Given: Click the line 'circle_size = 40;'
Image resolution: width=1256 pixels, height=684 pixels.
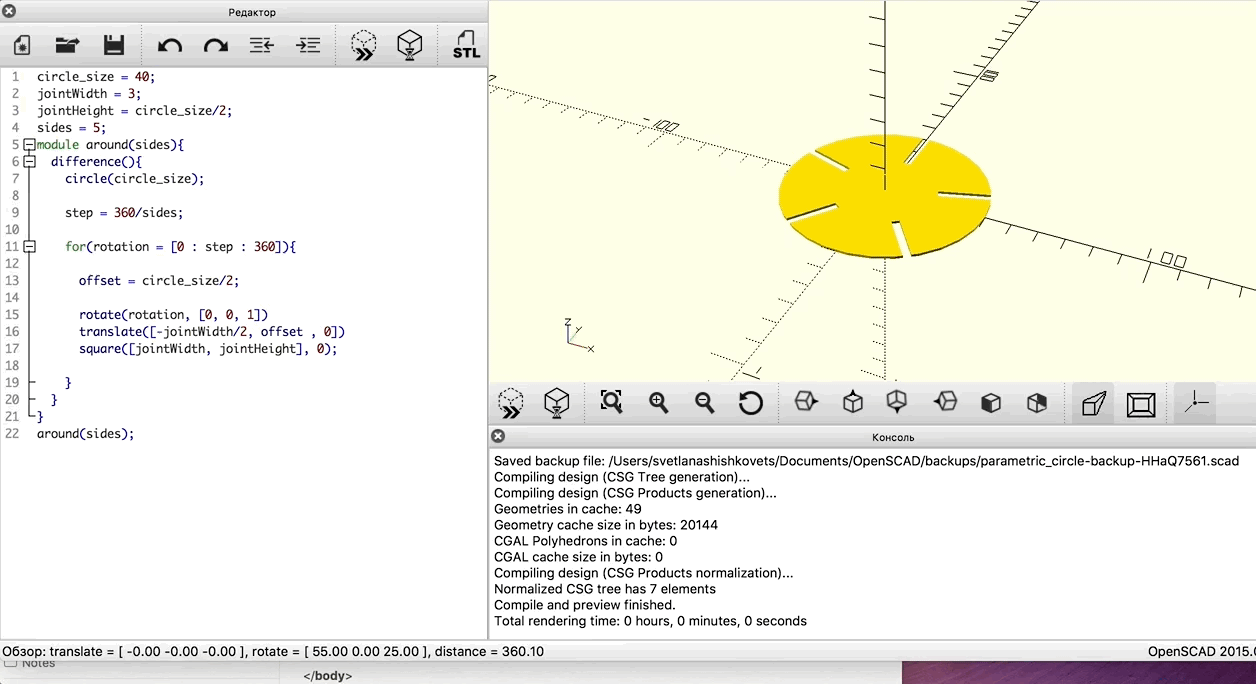Looking at the screenshot, I should click(x=96, y=77).
